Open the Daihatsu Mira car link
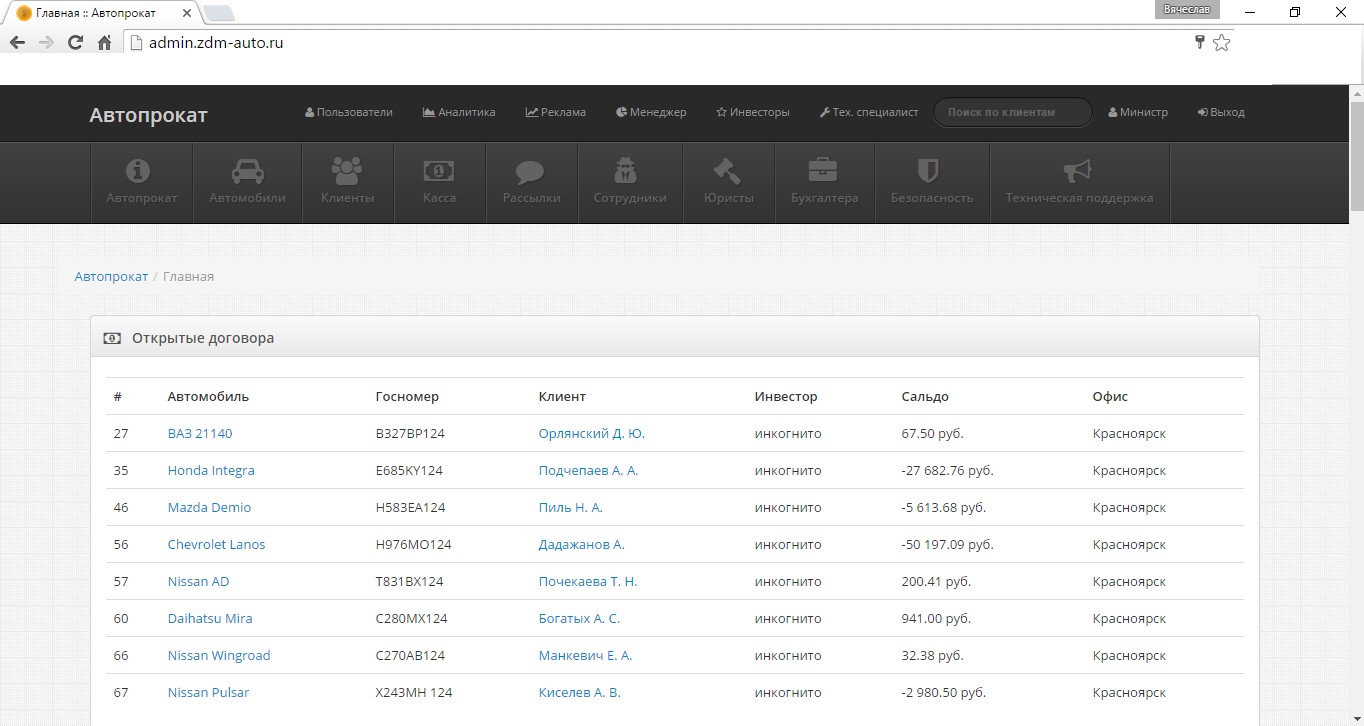Image resolution: width=1364 pixels, height=726 pixels. click(210, 618)
